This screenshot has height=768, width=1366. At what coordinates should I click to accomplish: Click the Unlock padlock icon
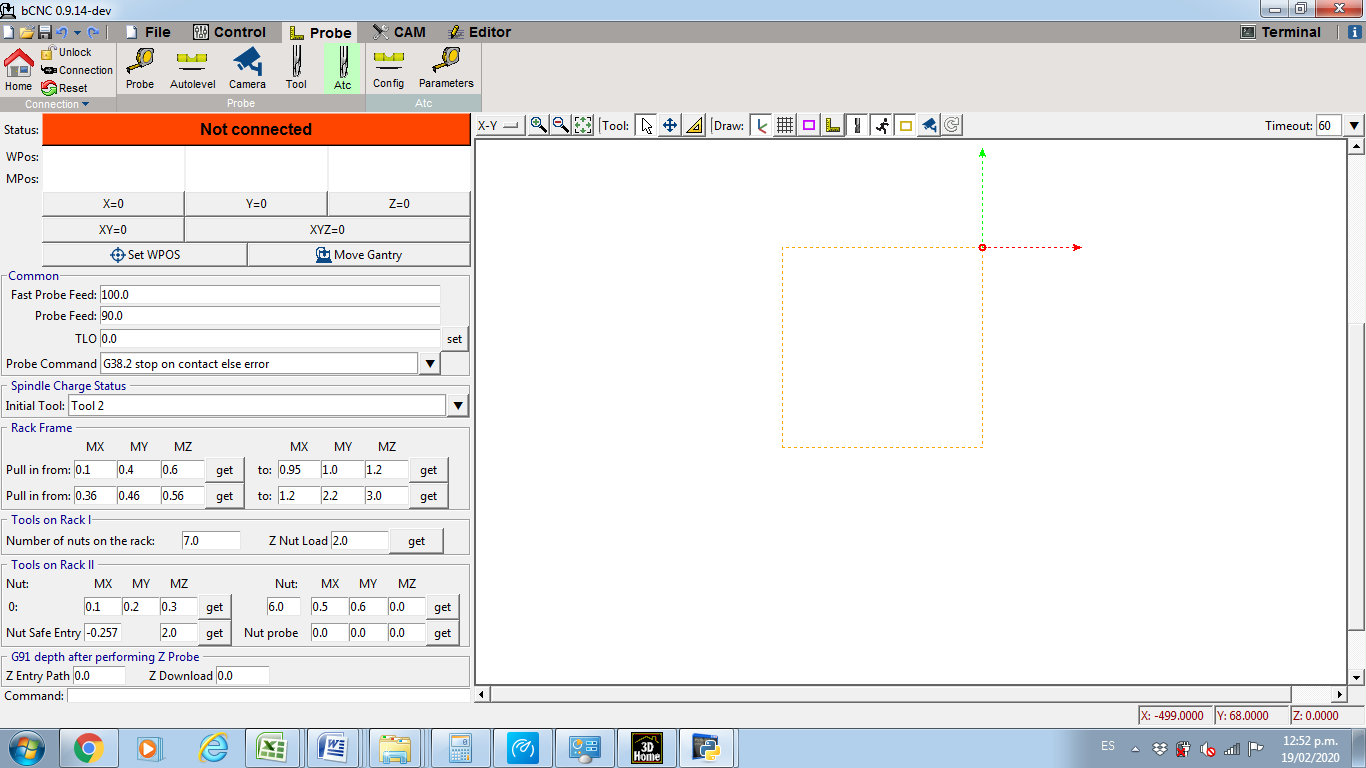(x=48, y=52)
